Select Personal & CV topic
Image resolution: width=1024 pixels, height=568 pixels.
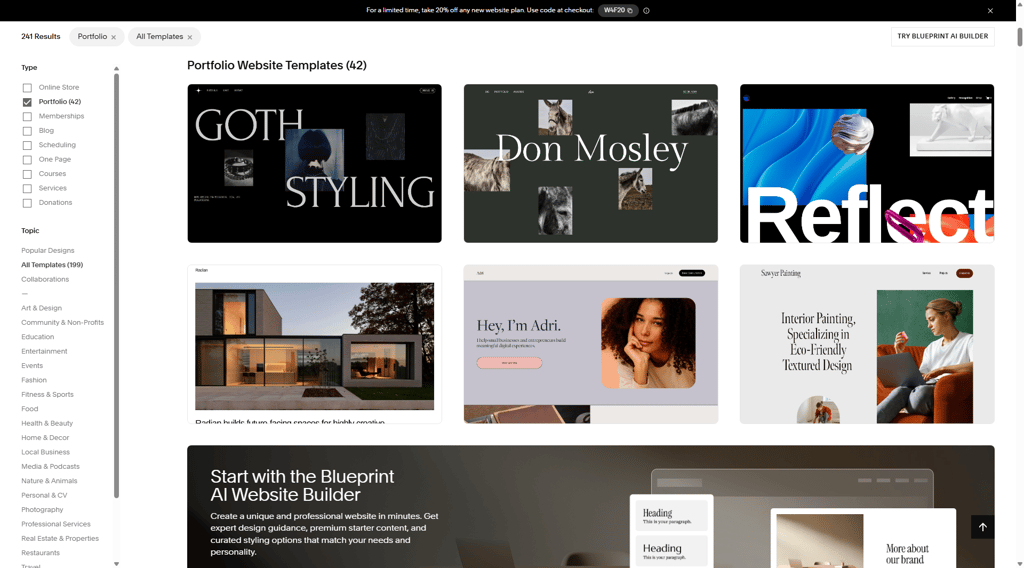(44, 495)
